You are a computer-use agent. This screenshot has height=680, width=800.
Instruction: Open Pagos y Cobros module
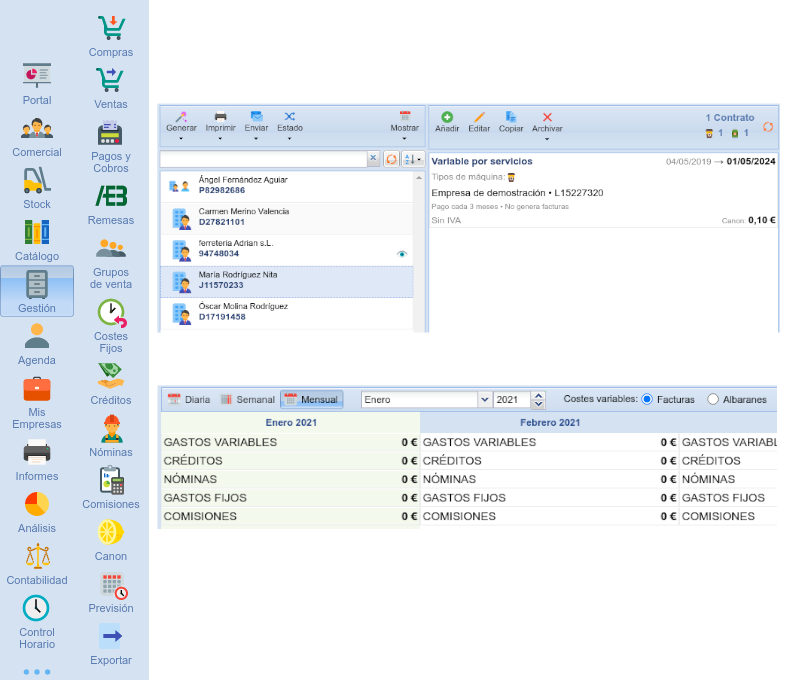[111, 133]
